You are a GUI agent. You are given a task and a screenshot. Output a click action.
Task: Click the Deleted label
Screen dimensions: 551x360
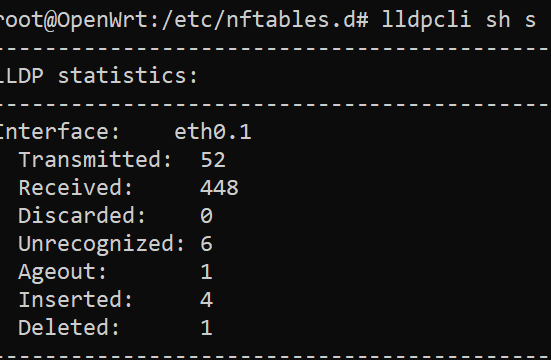tap(69, 328)
